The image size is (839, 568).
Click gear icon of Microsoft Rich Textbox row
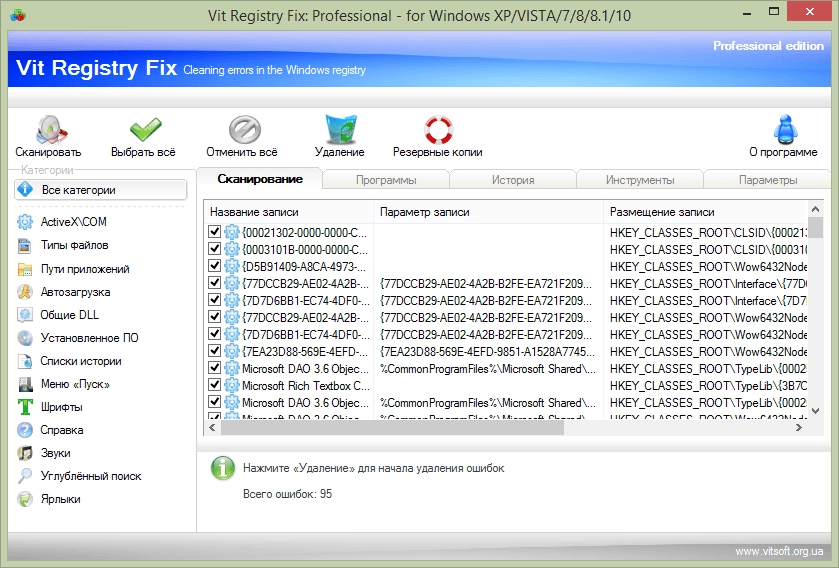pos(232,385)
